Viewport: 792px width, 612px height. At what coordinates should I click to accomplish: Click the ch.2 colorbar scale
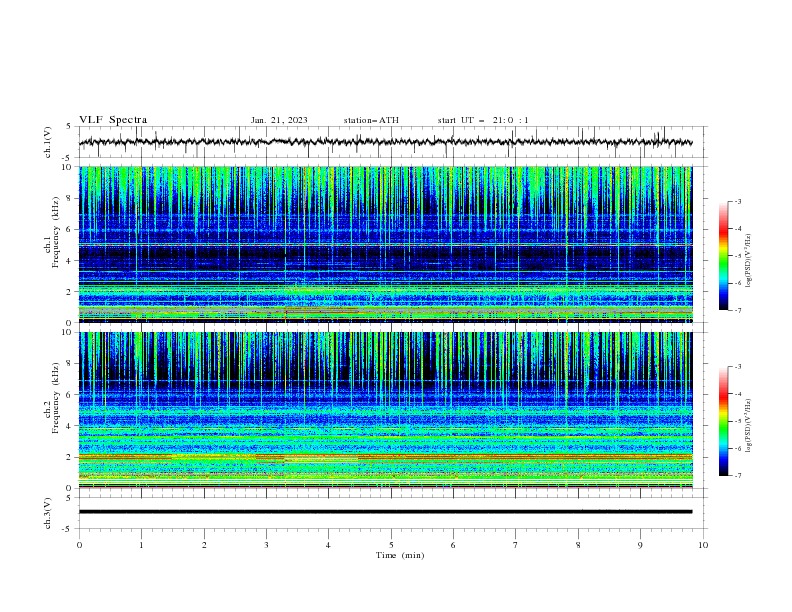tap(723, 421)
